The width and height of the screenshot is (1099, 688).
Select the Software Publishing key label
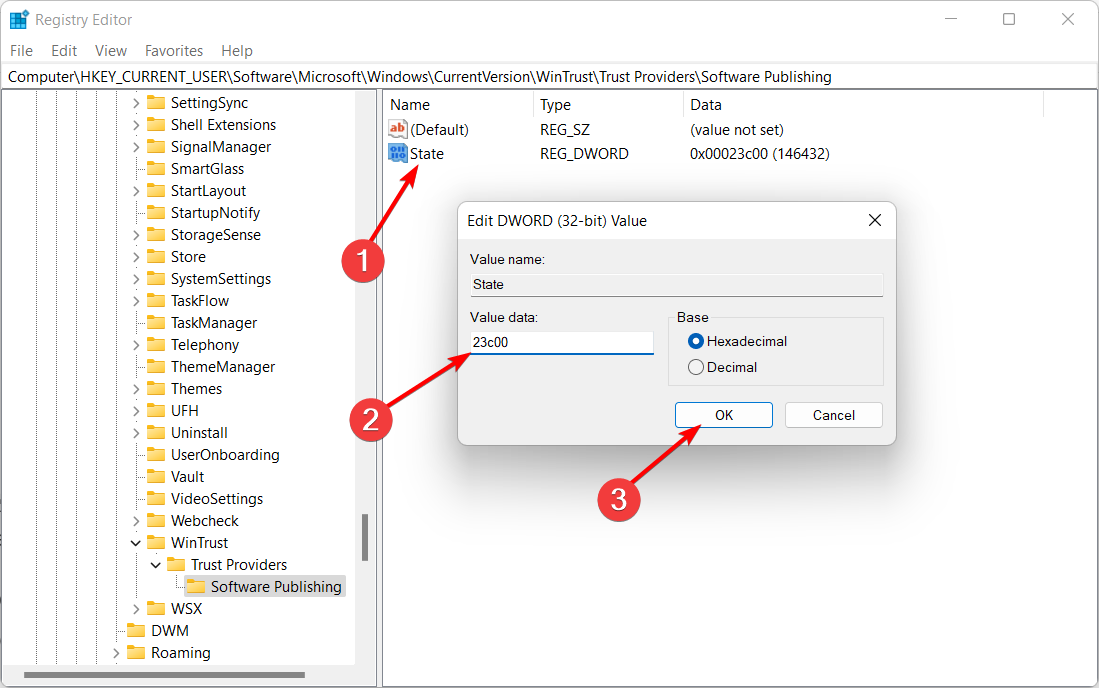pos(276,587)
